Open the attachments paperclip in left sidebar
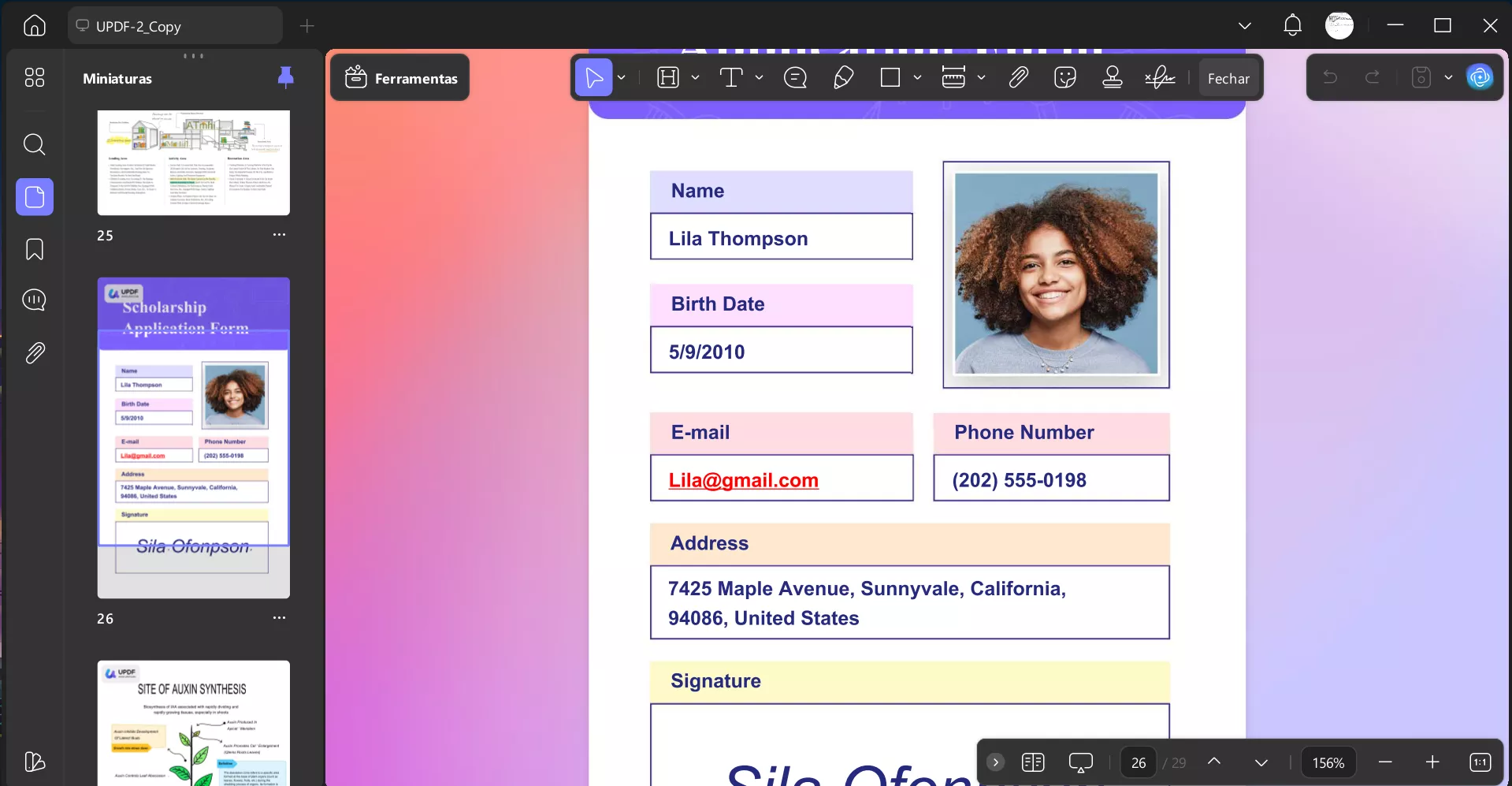 click(35, 352)
